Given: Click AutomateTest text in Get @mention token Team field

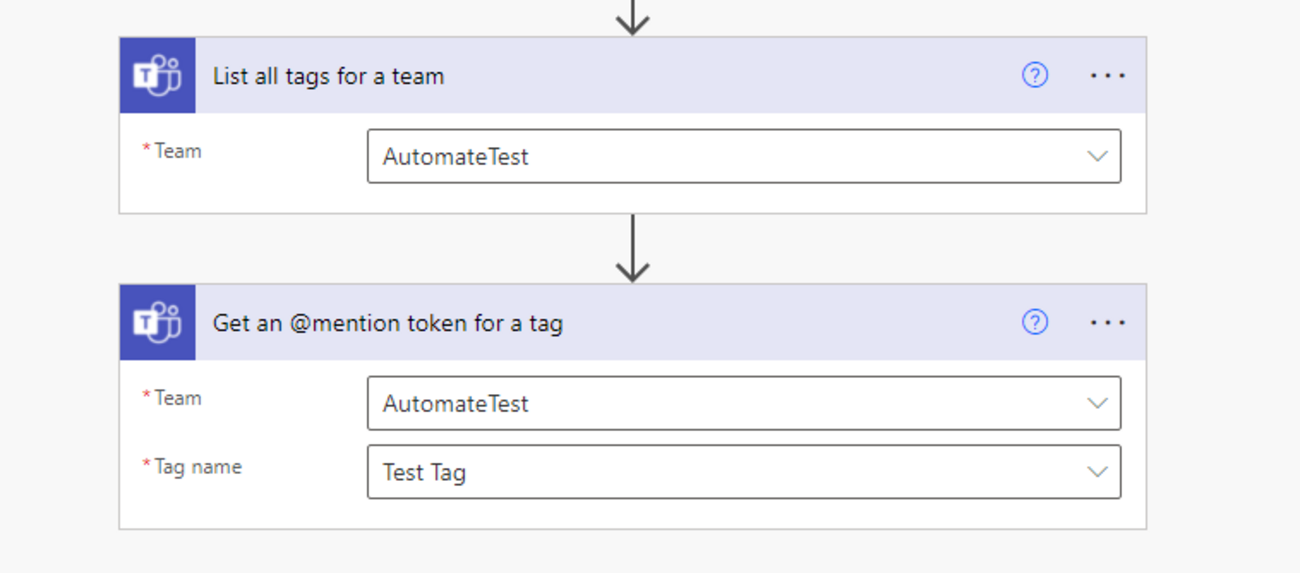Looking at the screenshot, I should tap(456, 404).
